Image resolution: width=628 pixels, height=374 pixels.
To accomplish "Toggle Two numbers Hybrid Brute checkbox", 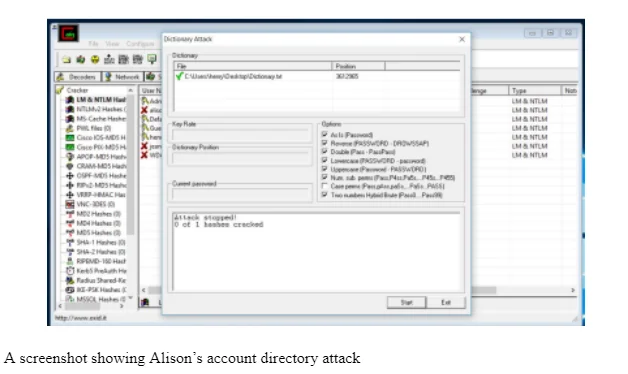I will point(324,195).
